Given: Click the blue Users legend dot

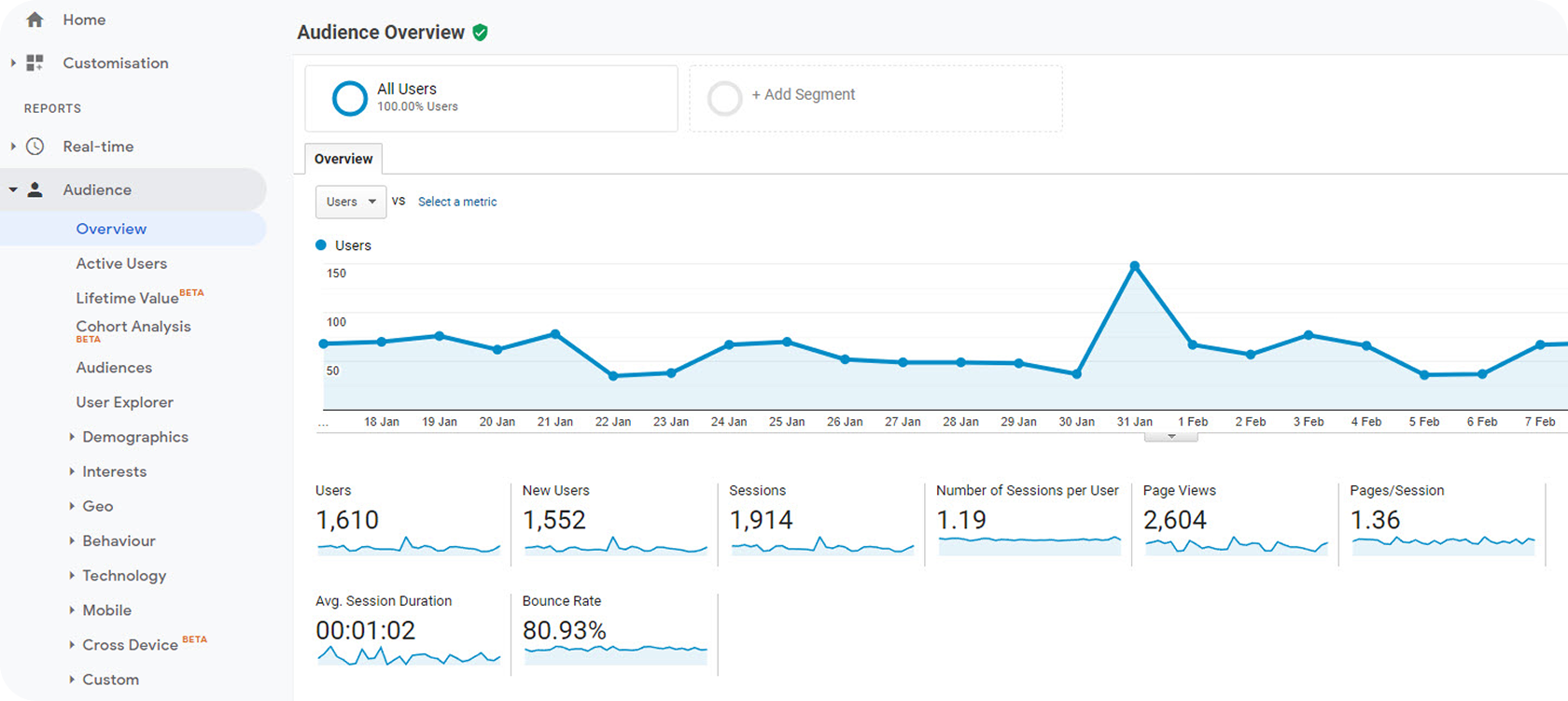Looking at the screenshot, I should [321, 245].
